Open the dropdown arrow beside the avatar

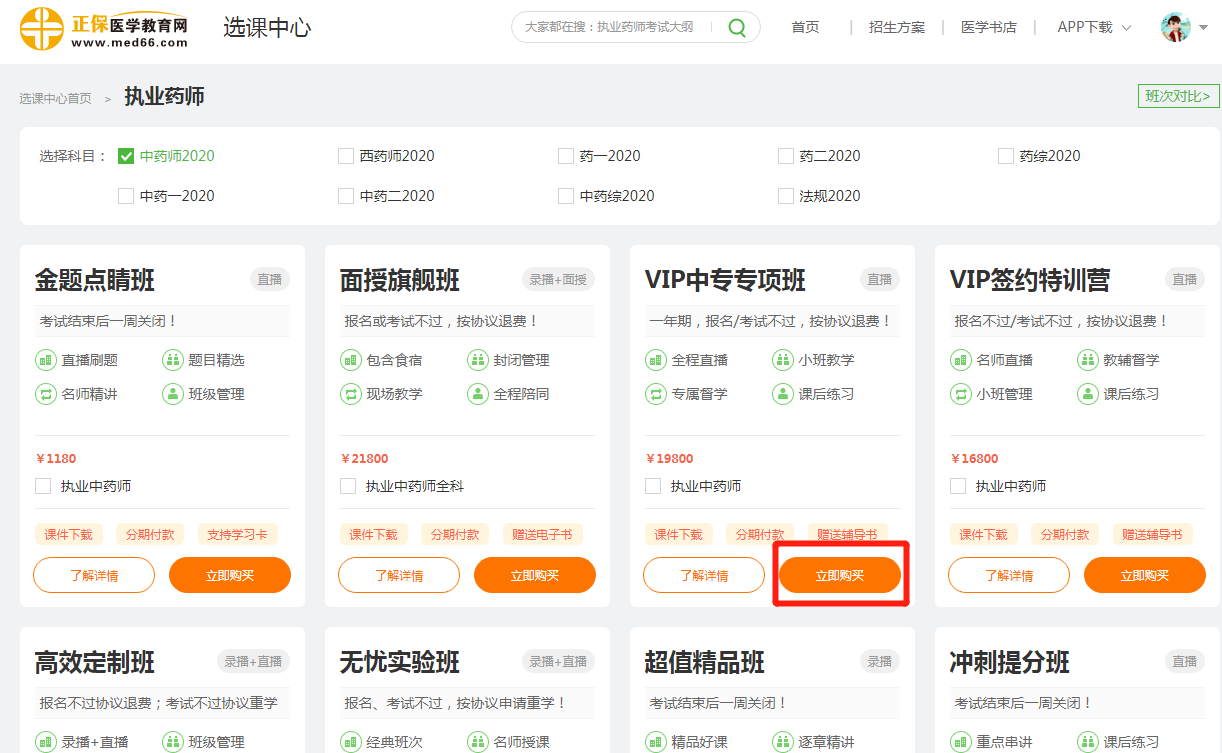pos(1203,29)
